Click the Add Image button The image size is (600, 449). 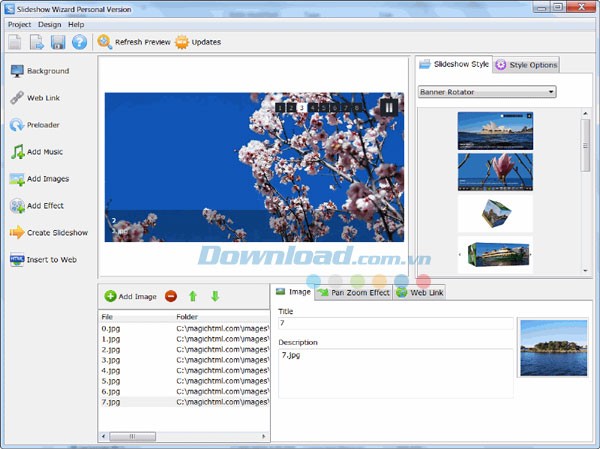(x=131, y=296)
